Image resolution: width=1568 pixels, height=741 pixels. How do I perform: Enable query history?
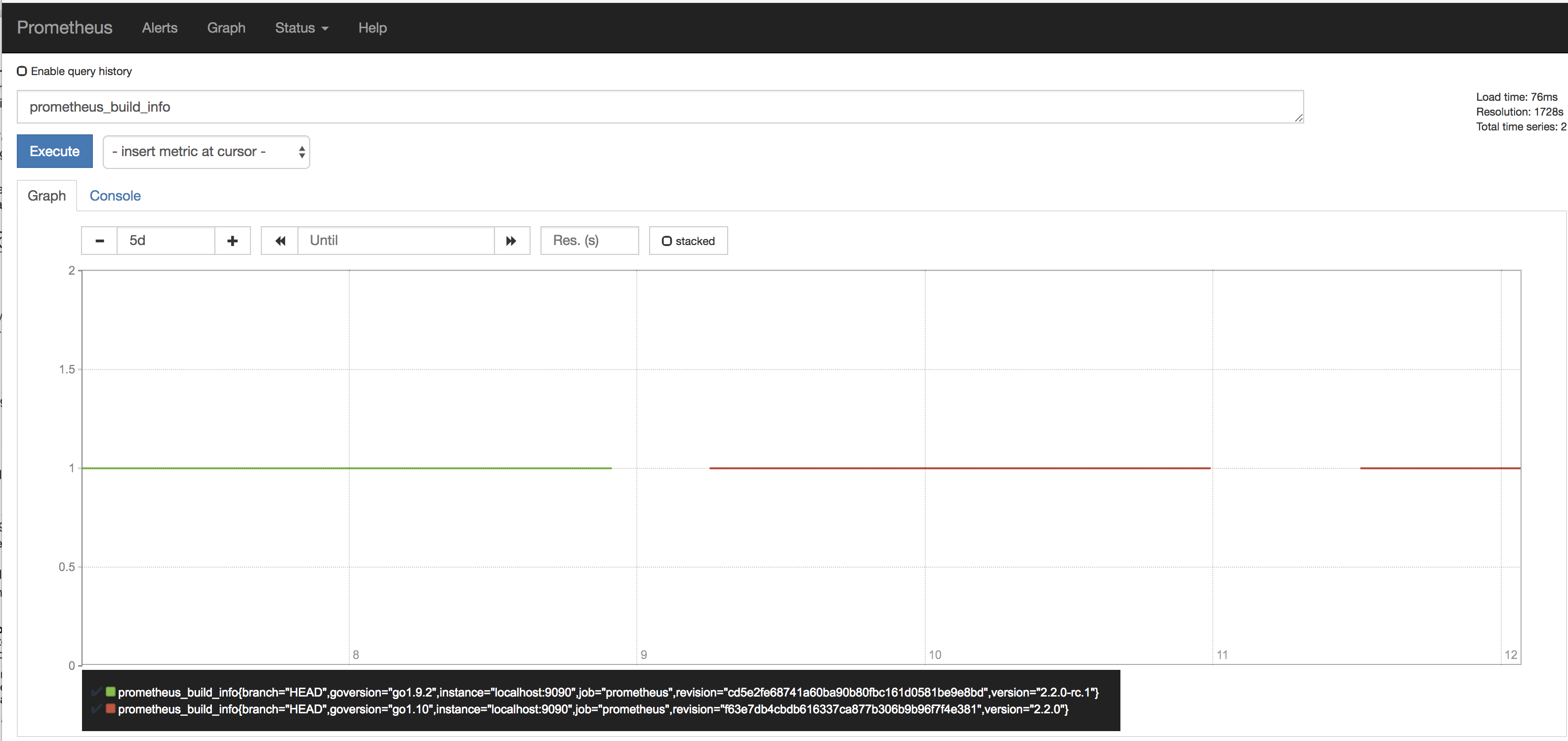(22, 71)
